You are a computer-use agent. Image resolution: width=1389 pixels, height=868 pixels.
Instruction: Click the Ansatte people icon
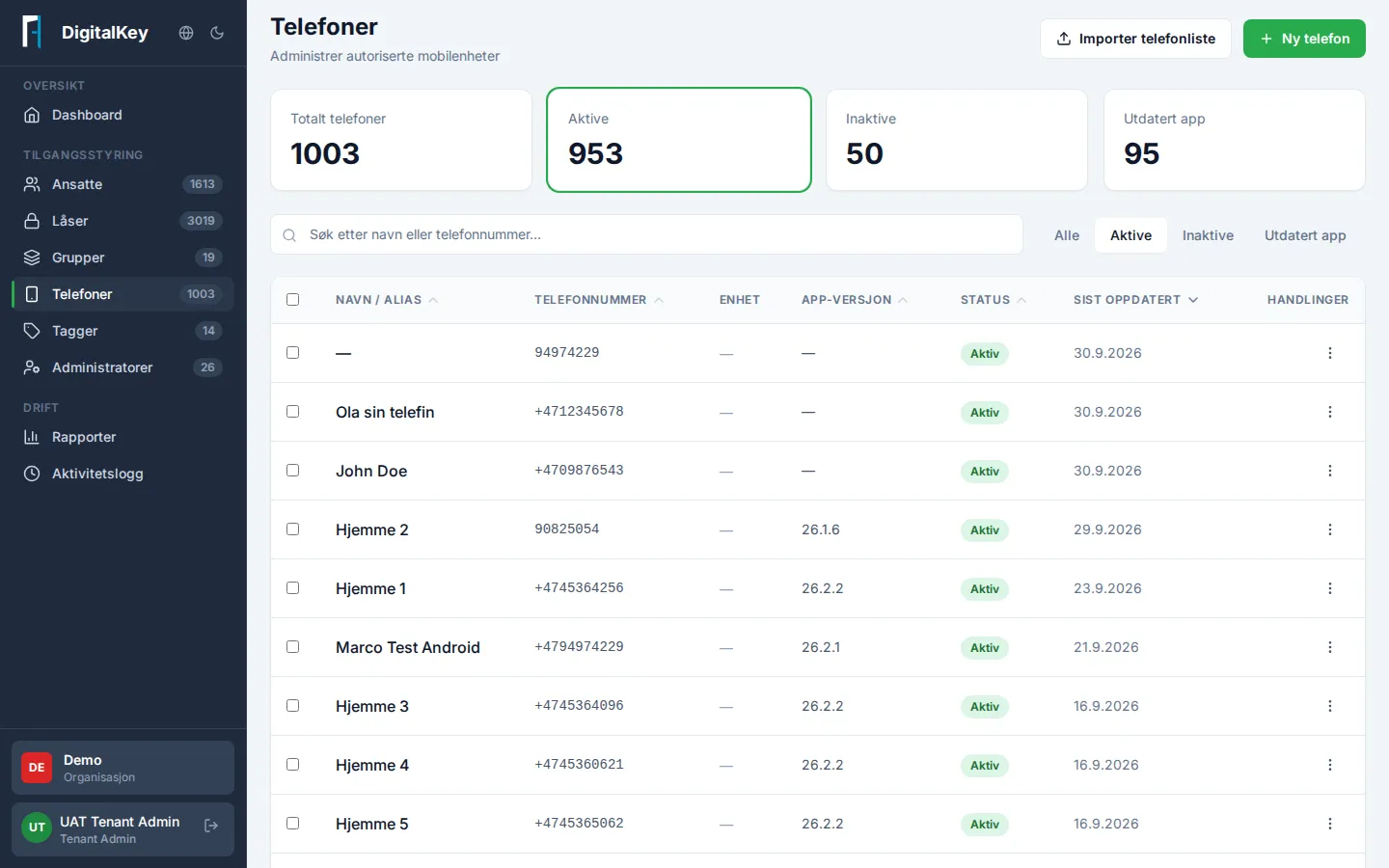click(32, 184)
